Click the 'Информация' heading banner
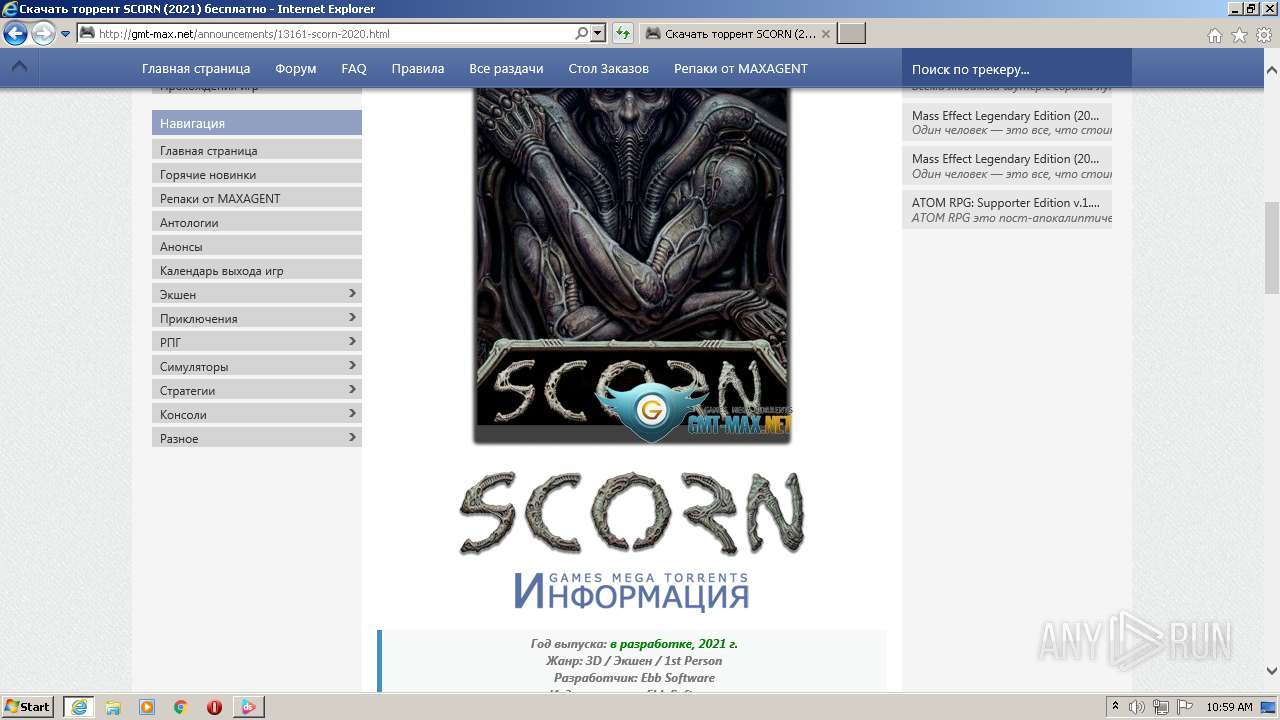The height and width of the screenshot is (720, 1280). point(632,592)
